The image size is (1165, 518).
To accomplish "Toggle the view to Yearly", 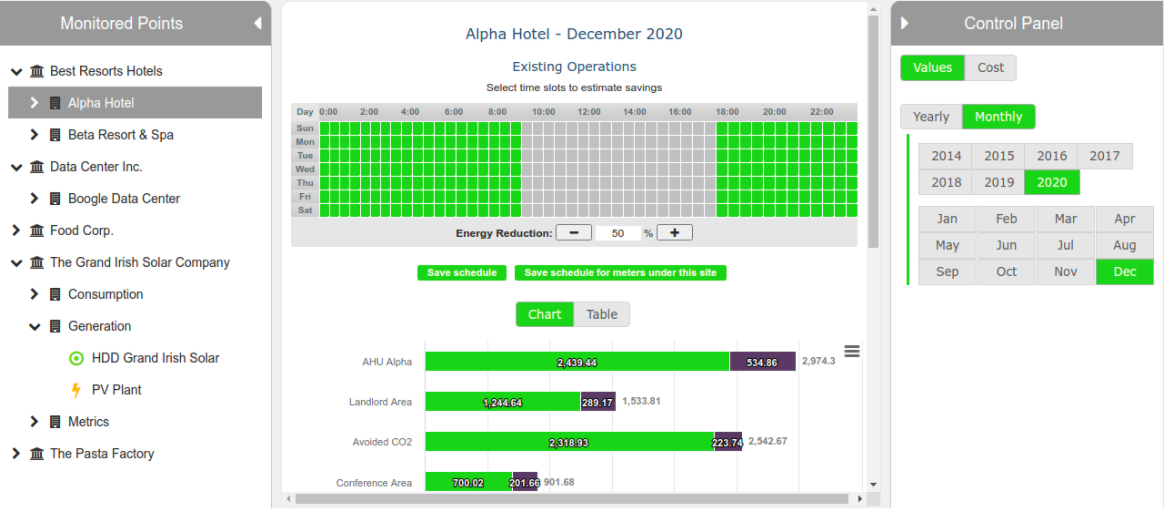I will (930, 117).
